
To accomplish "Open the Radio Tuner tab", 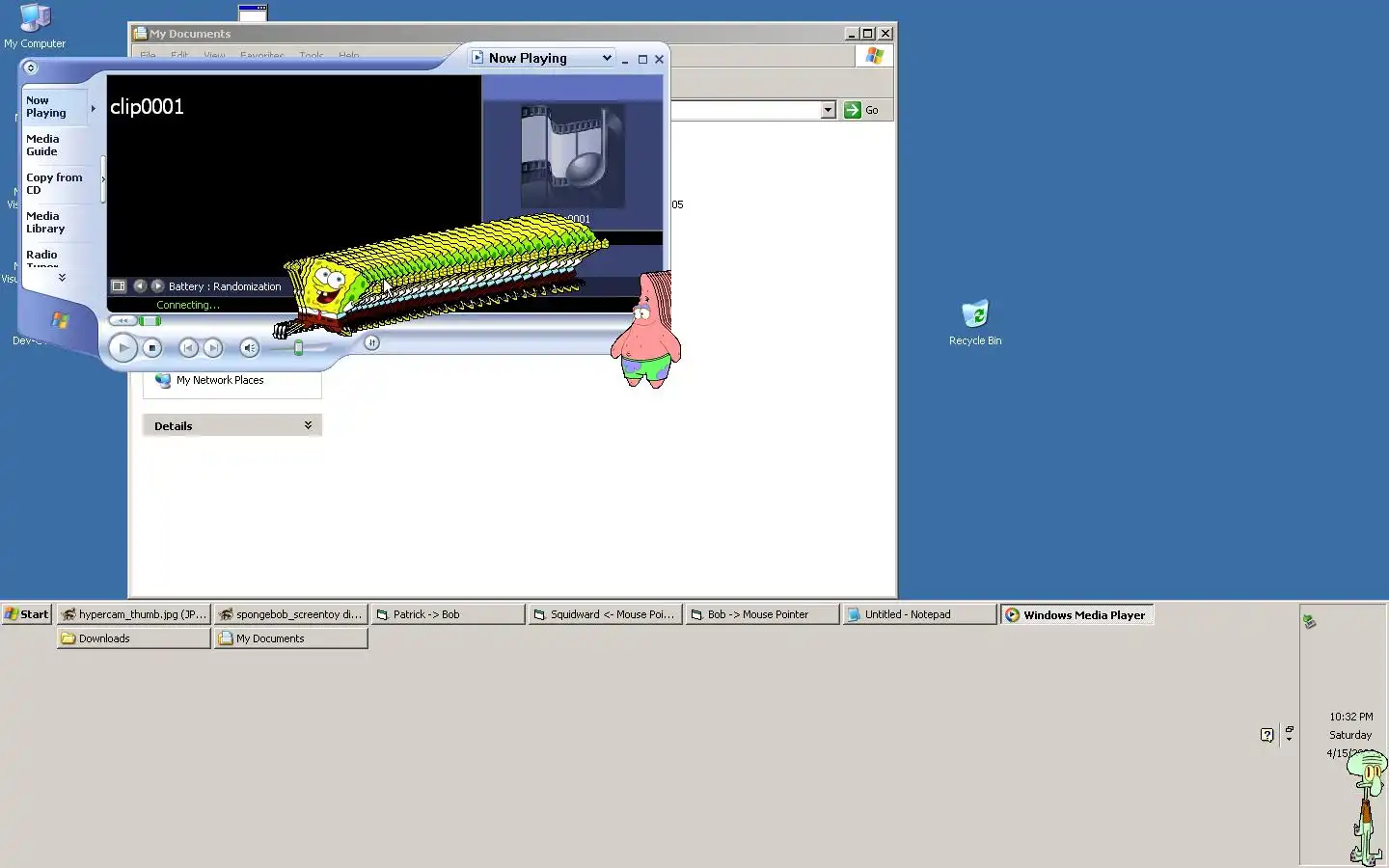I will (54, 258).
